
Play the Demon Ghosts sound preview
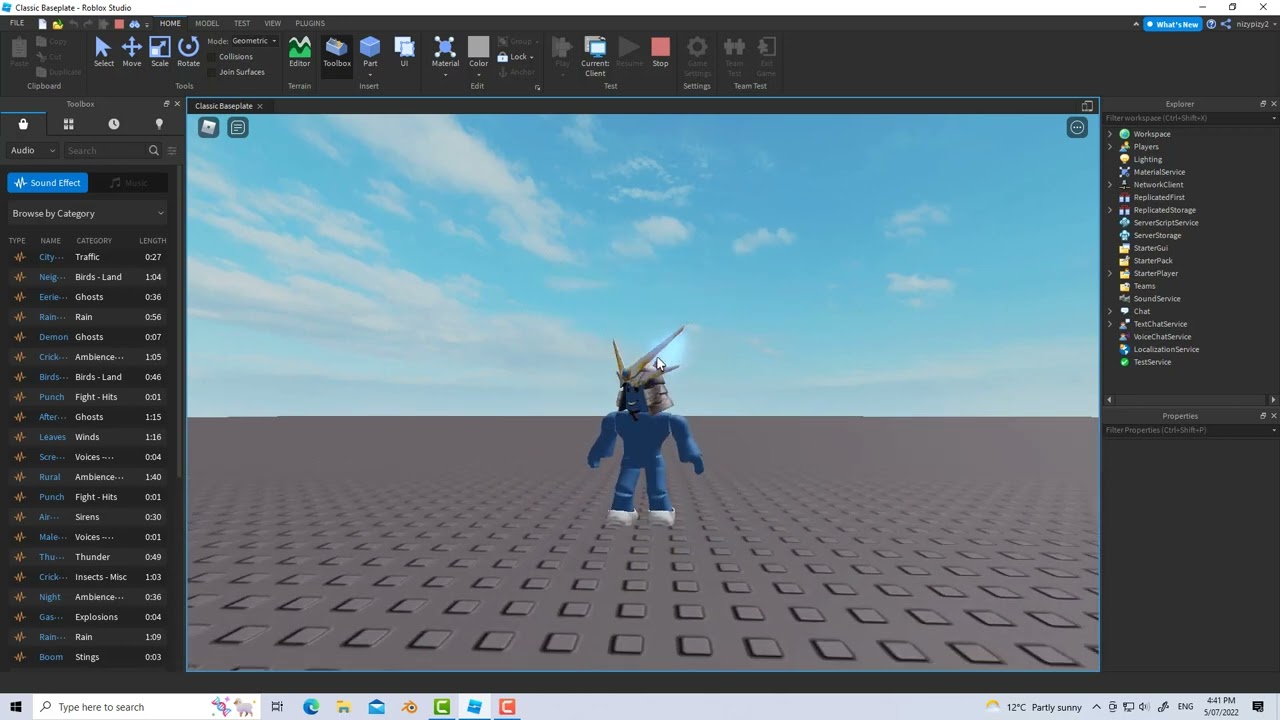point(19,337)
